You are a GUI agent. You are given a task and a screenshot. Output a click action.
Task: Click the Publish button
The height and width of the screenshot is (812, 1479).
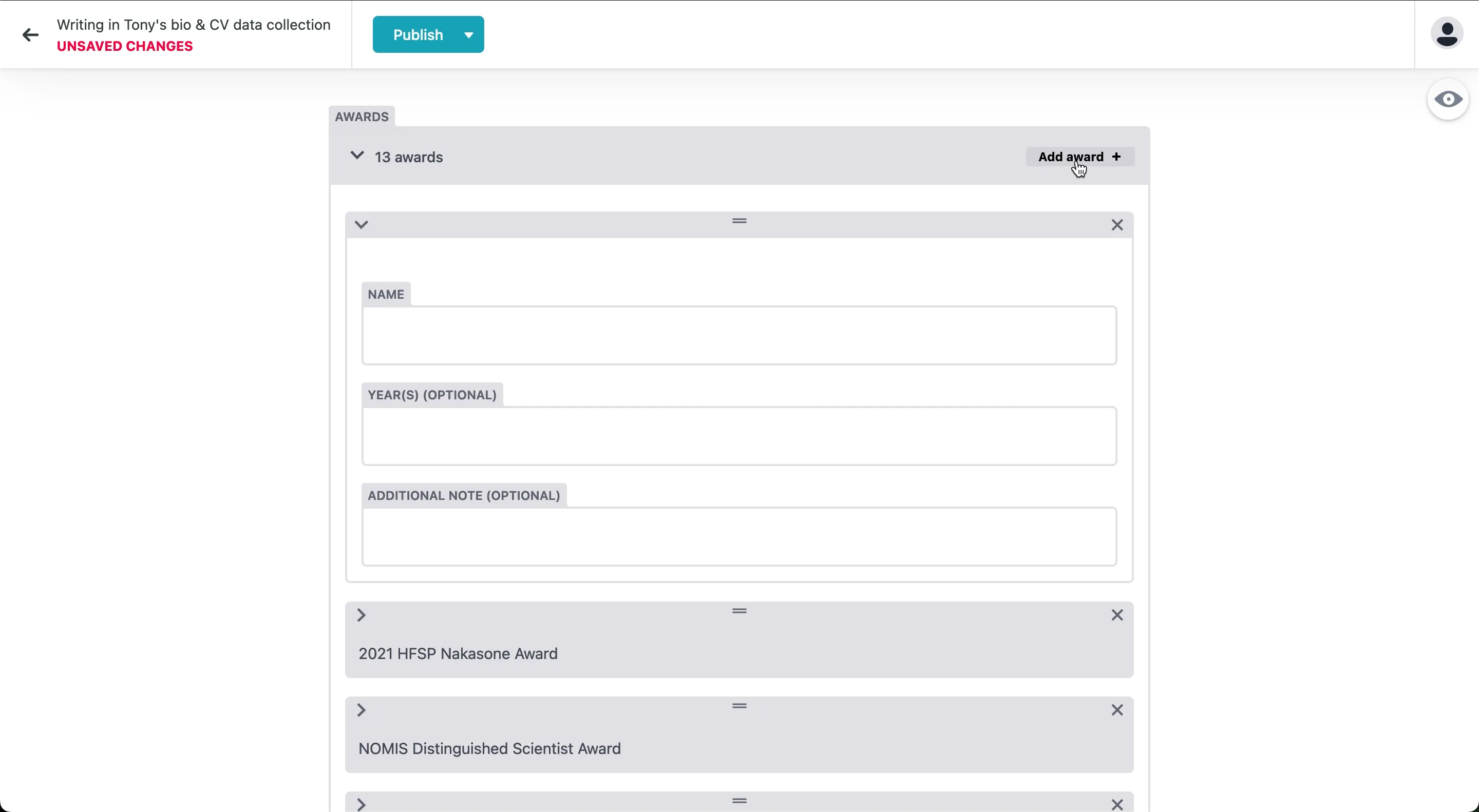click(x=418, y=34)
